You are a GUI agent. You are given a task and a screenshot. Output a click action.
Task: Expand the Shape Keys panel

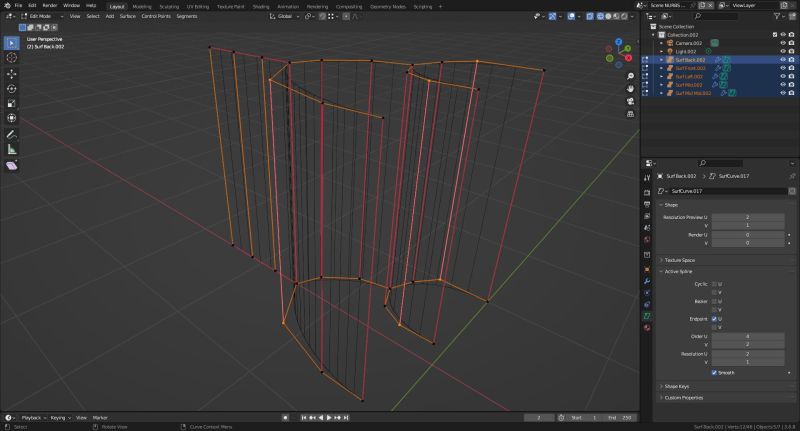click(677, 387)
